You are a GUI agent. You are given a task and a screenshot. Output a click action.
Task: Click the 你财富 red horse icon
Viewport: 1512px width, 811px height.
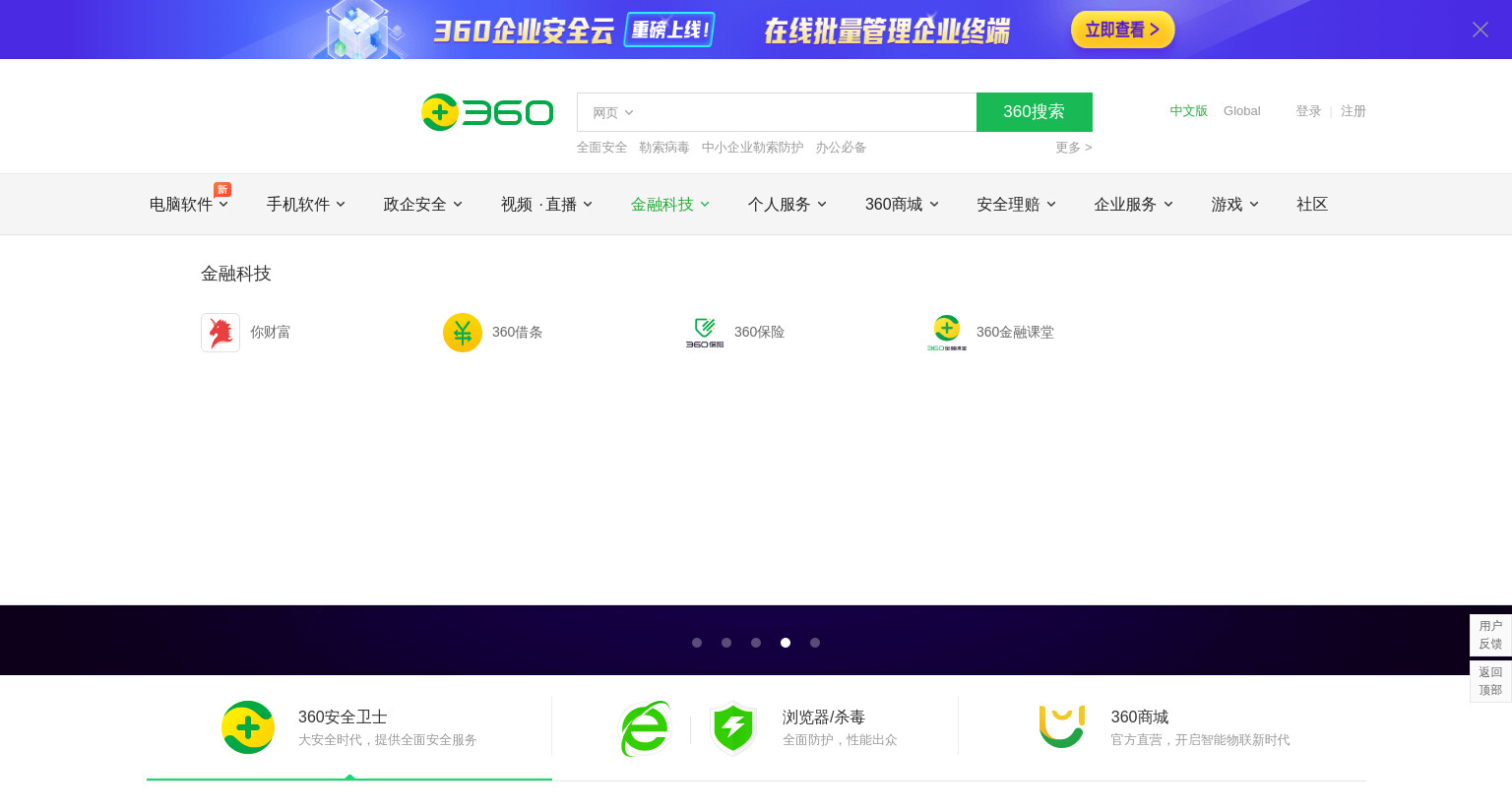[x=220, y=333]
